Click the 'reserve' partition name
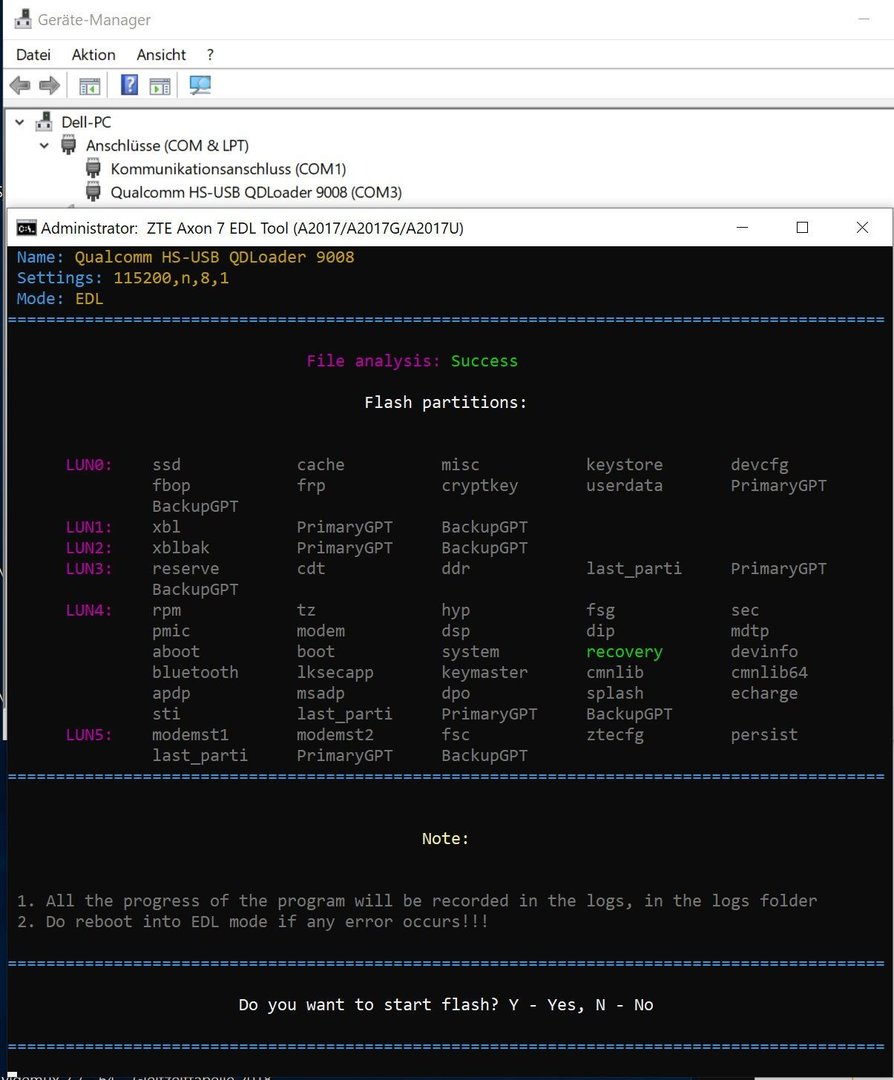894x1080 pixels. (186, 568)
